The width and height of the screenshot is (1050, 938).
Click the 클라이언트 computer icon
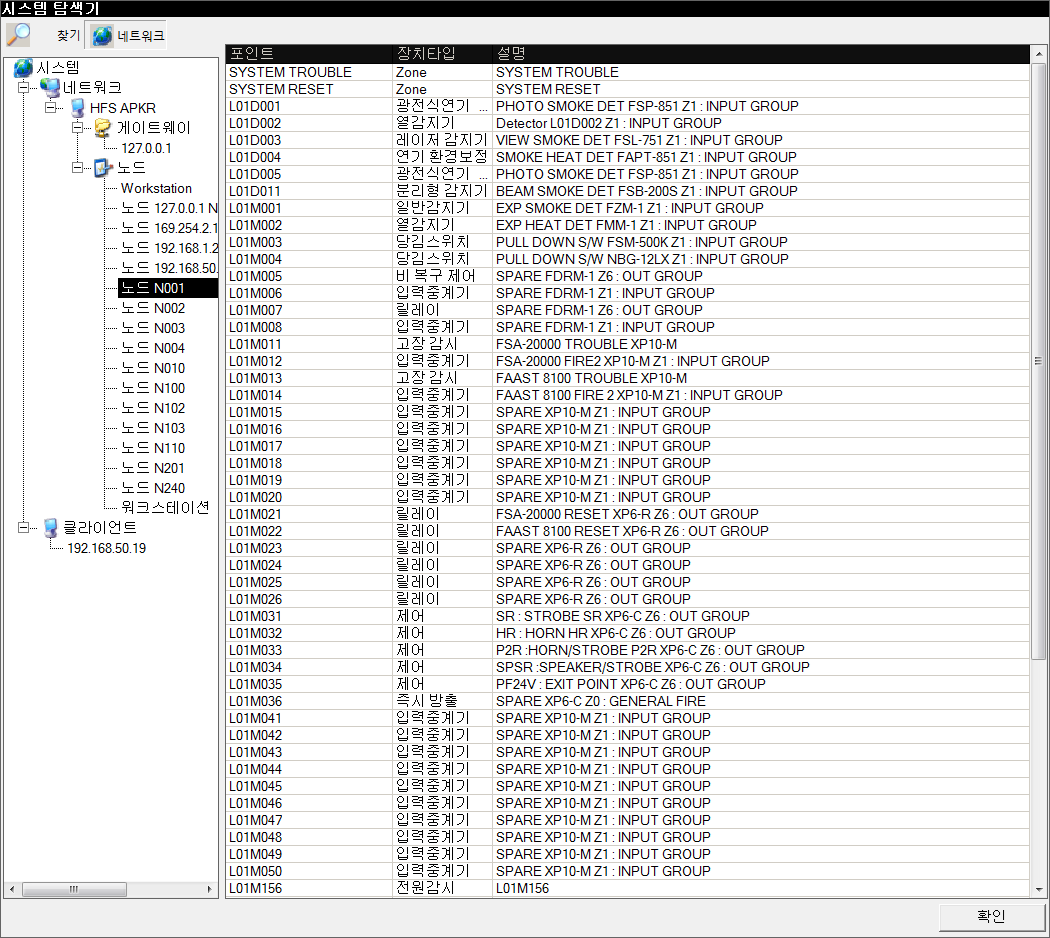51,528
